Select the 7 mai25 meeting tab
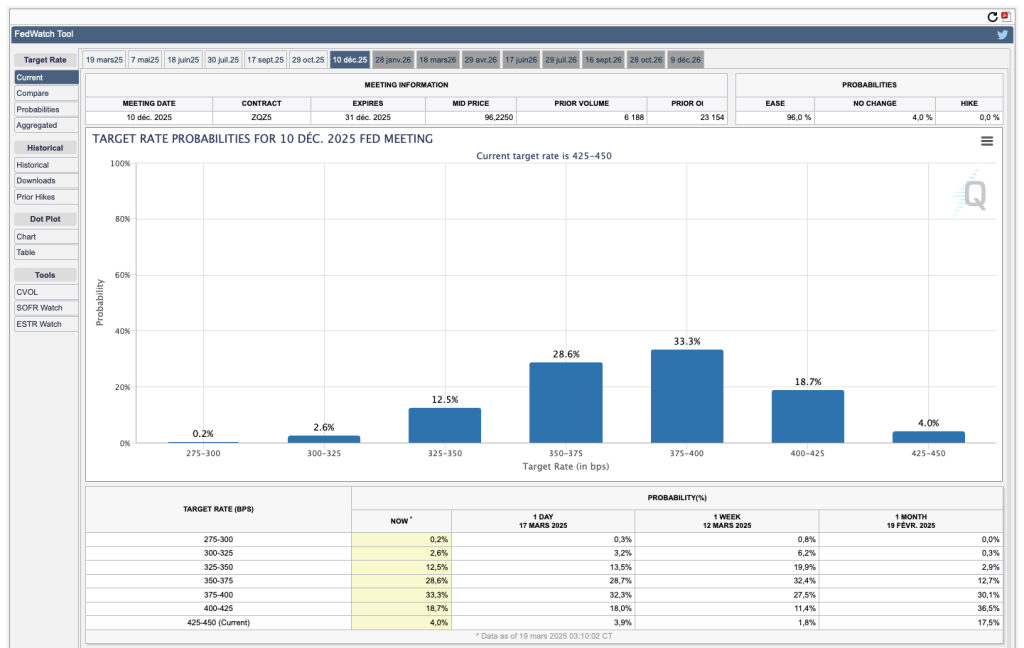Image resolution: width=1024 pixels, height=648 pixels. point(145,60)
